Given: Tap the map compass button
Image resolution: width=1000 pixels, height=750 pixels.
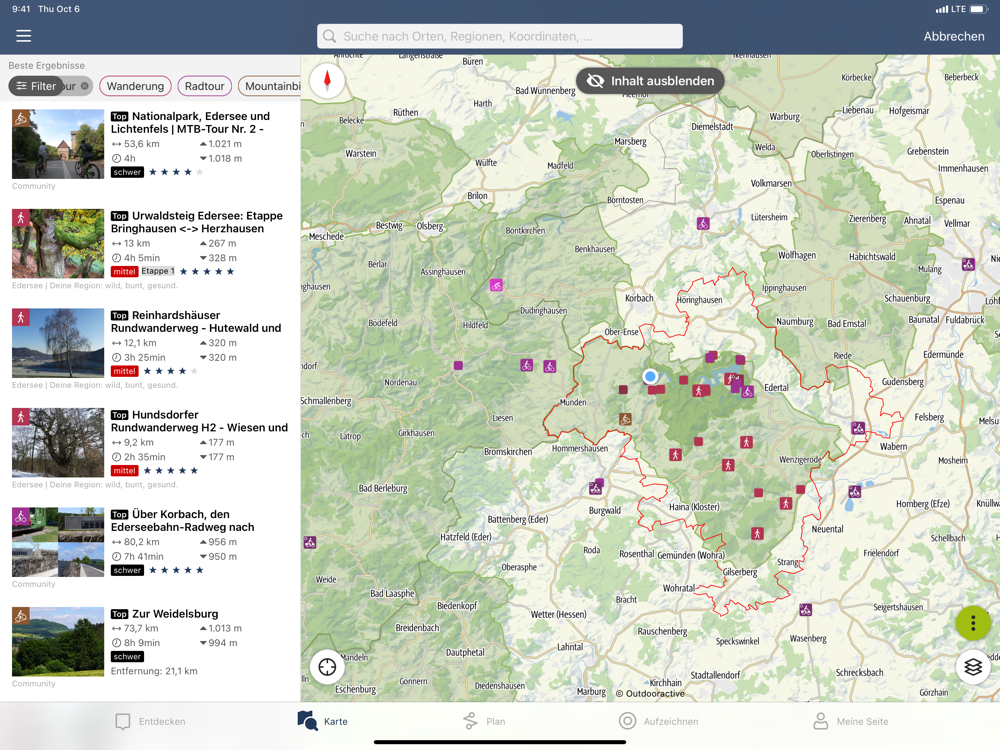Looking at the screenshot, I should (x=327, y=80).
